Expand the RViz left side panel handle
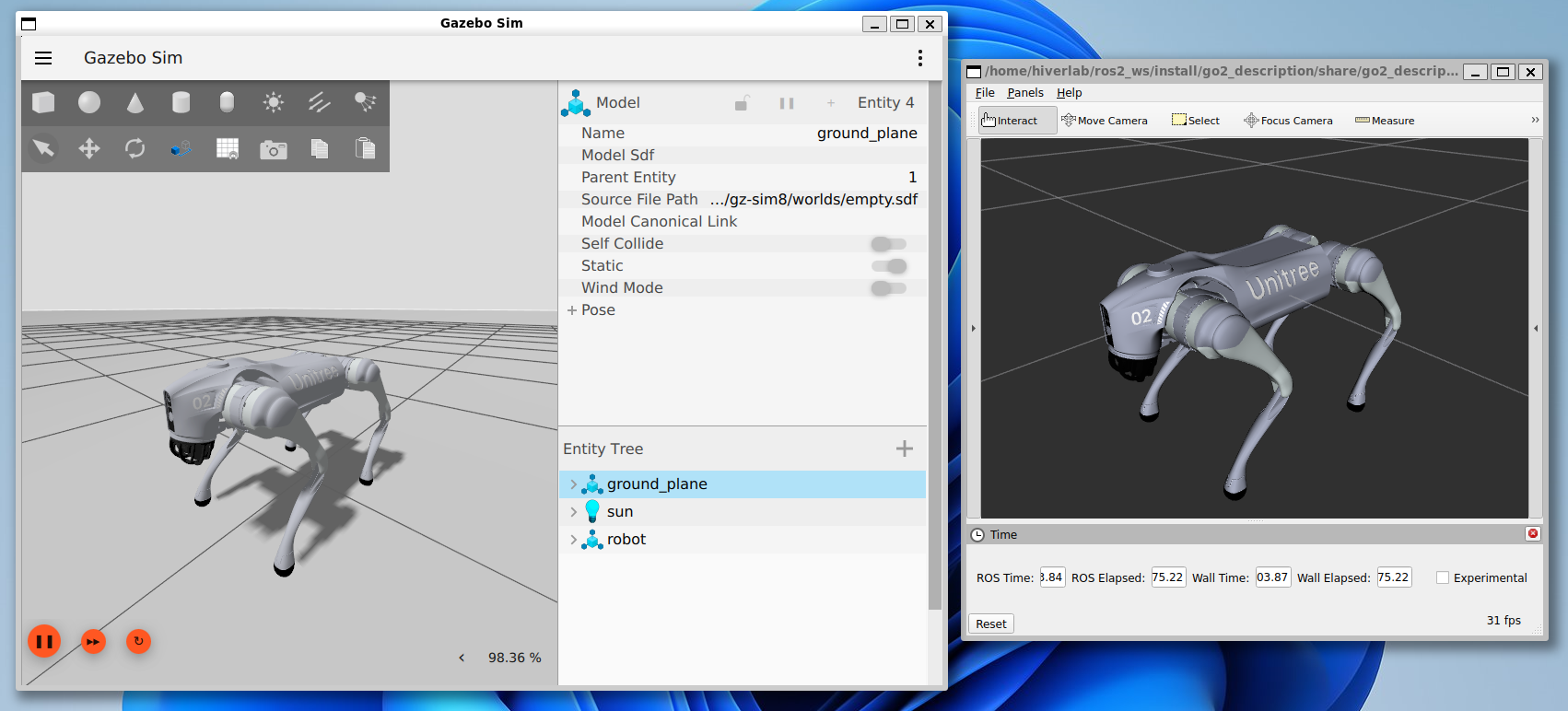Screen dimensions: 1568x711 point(974,328)
